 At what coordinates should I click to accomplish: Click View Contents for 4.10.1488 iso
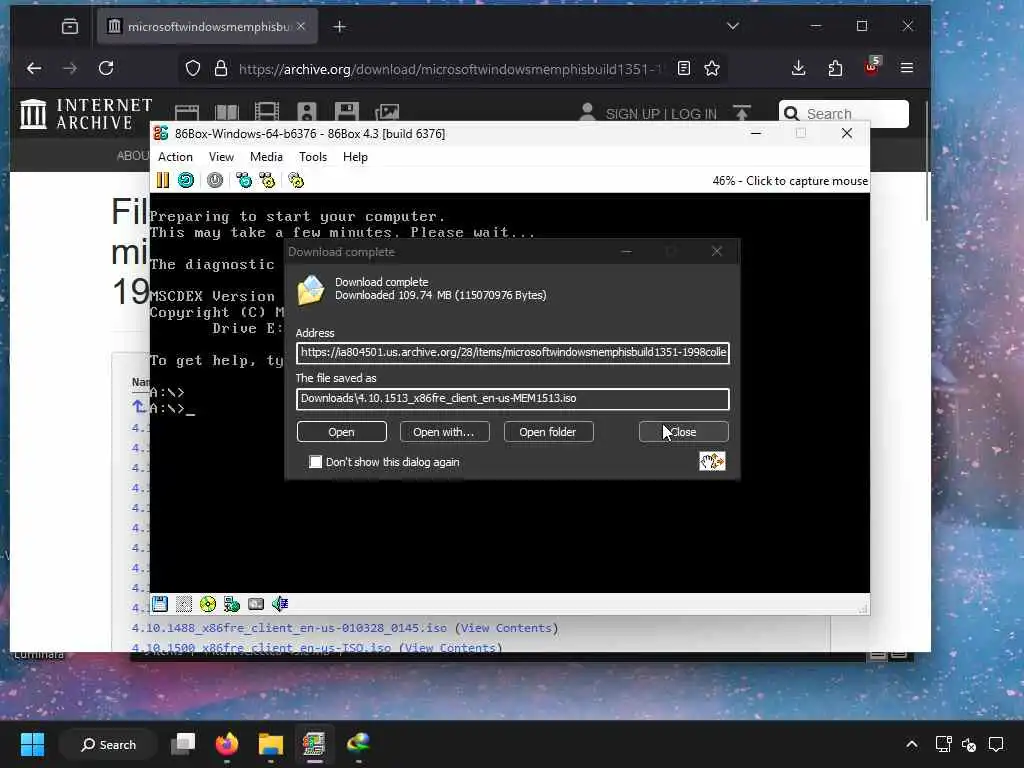(x=506, y=628)
